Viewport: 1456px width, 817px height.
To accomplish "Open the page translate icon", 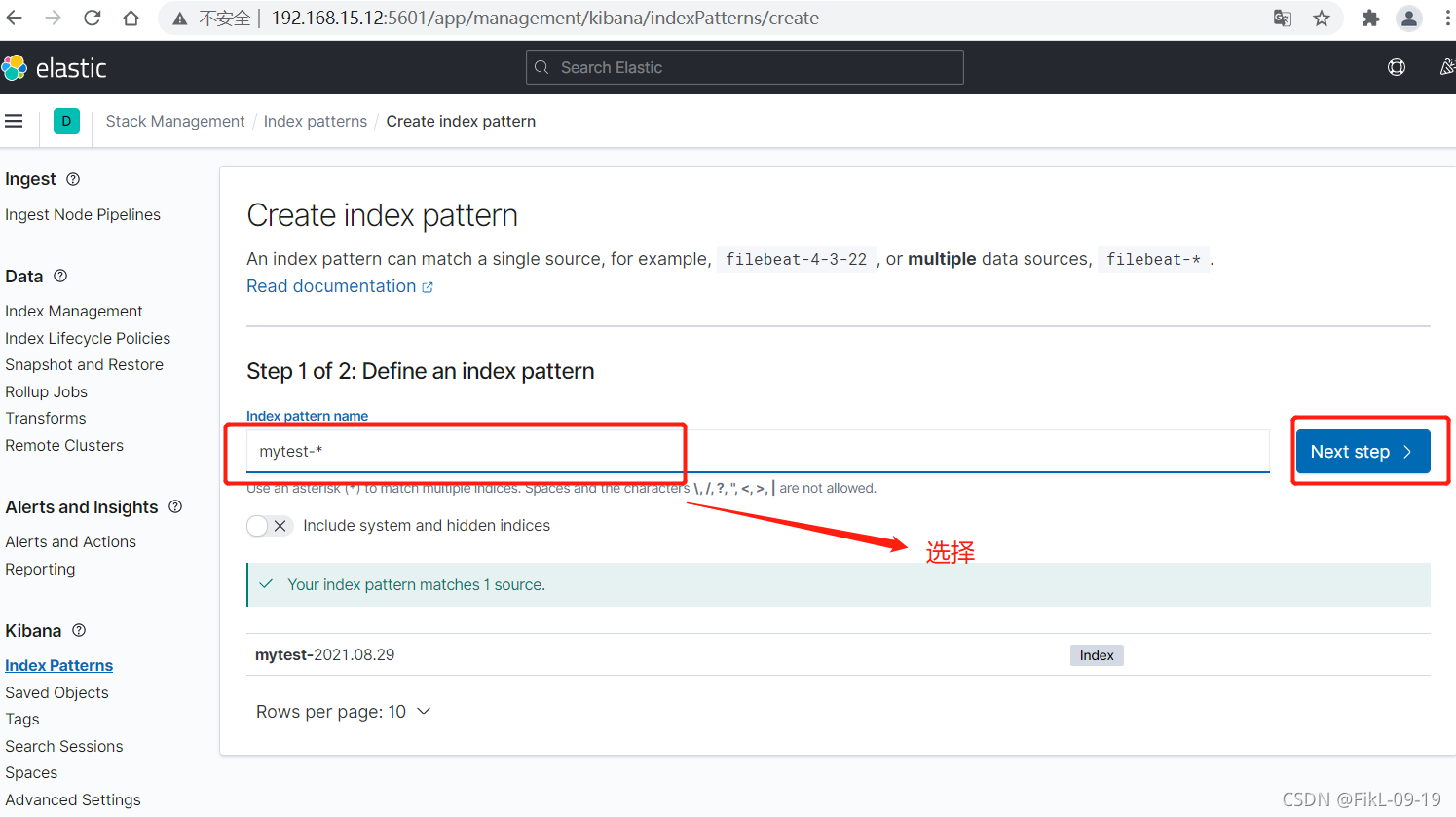I will point(1283,18).
